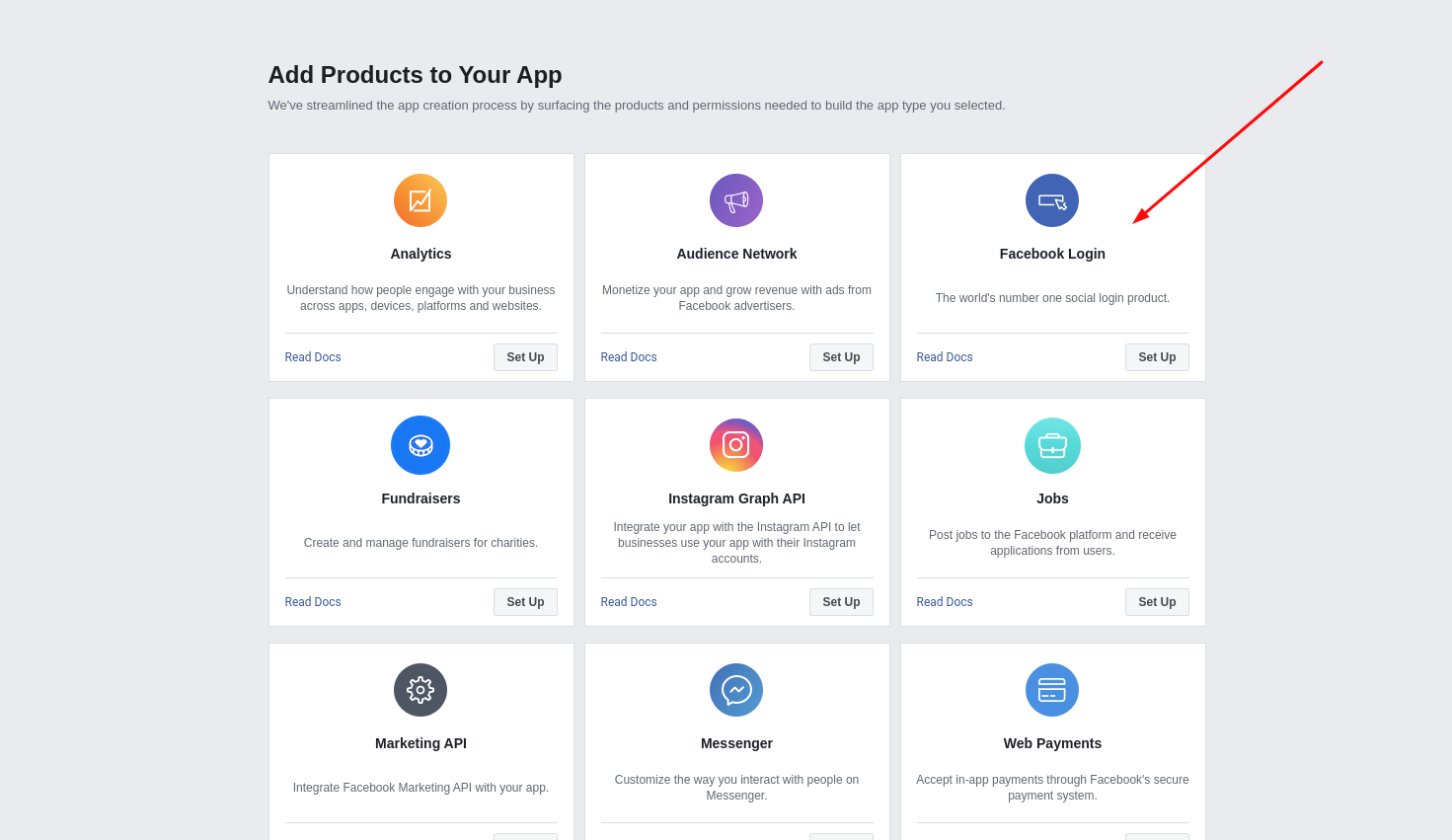Set up the Analytics product

tap(525, 357)
